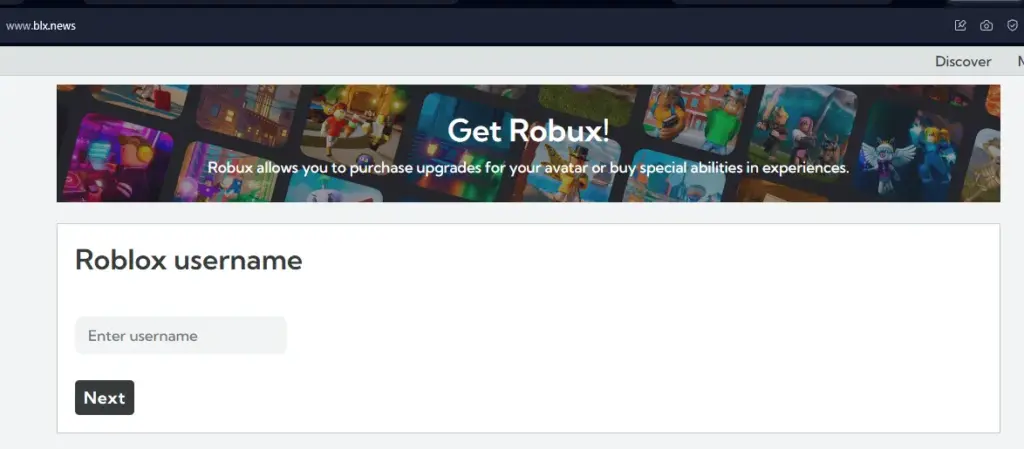Click the Robux description text in banner
Screen dimensions: 1024x449
[528, 168]
